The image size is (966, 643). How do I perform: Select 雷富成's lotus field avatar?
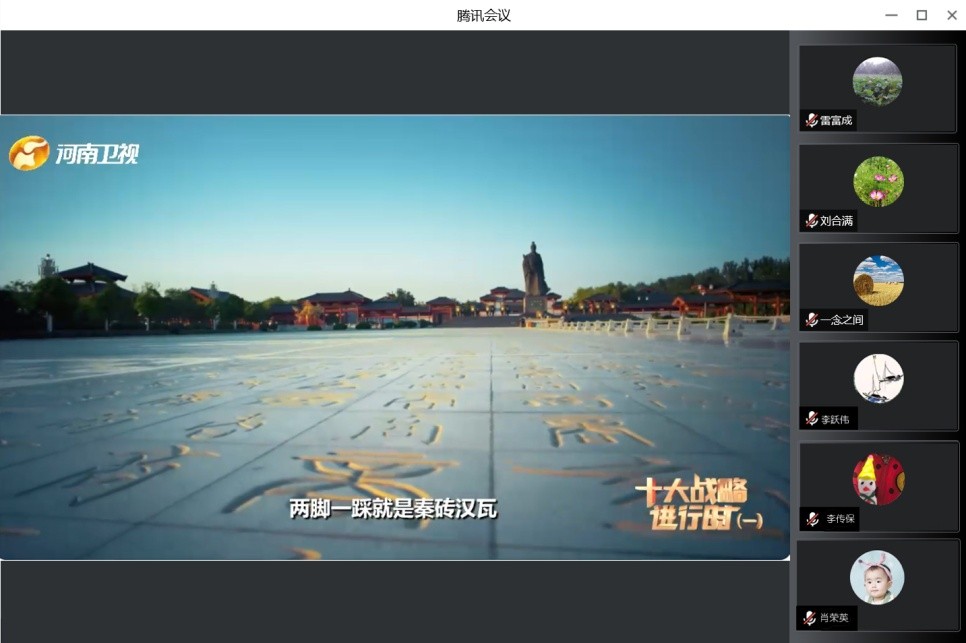[x=877, y=81]
